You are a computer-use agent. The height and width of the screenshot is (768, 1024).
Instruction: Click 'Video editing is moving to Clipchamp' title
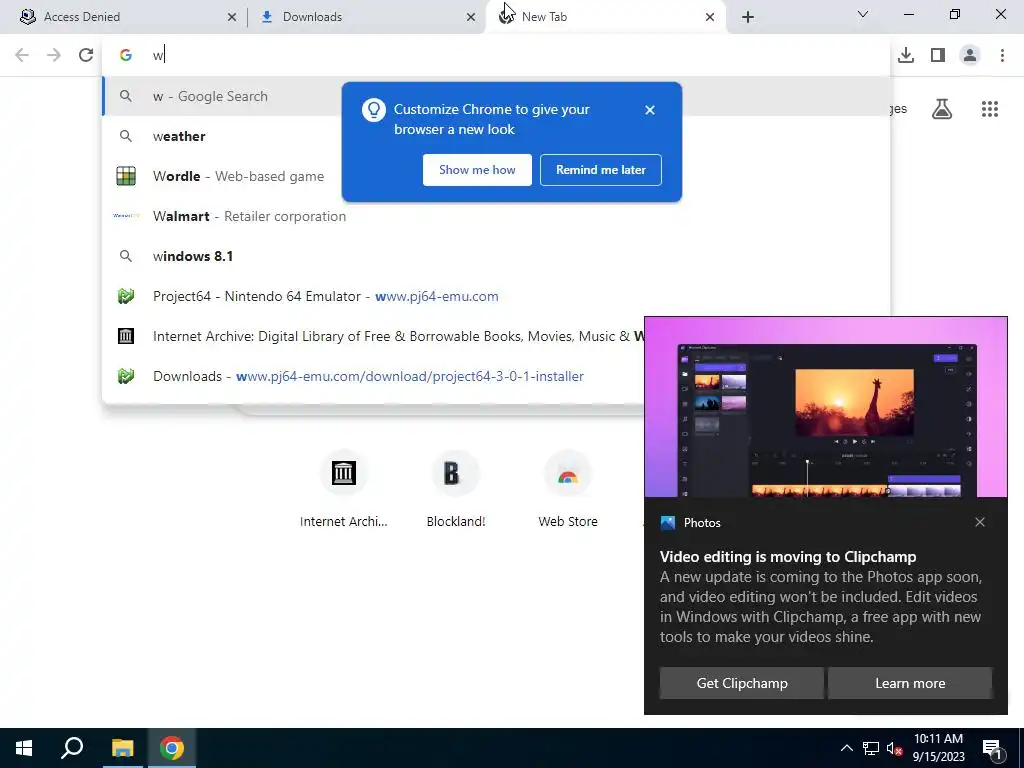[x=788, y=557]
